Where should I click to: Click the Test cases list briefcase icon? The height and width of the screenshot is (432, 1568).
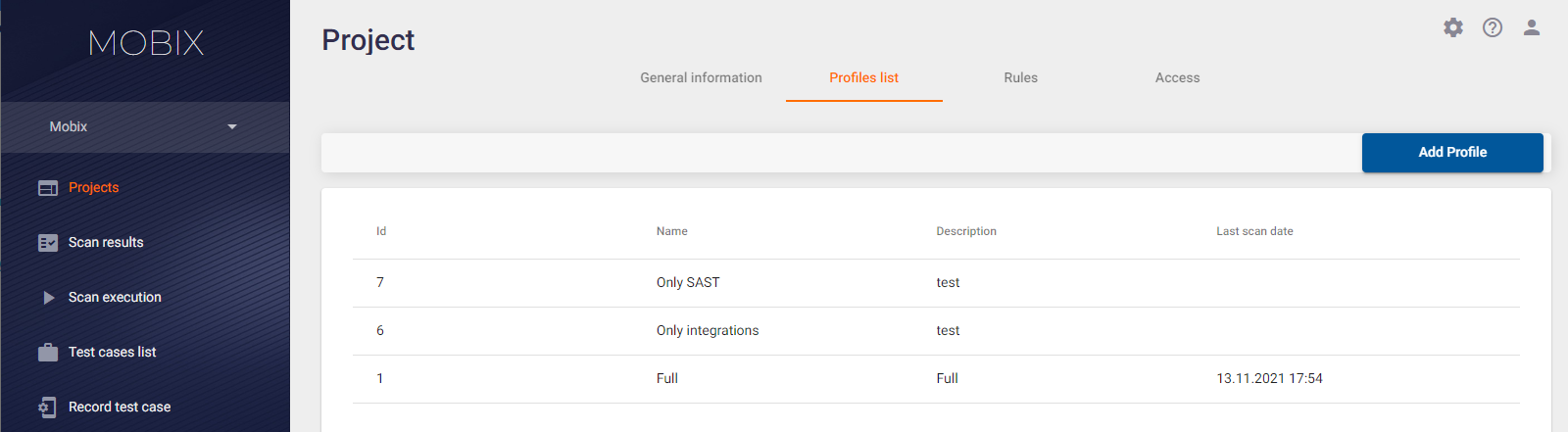click(x=48, y=353)
